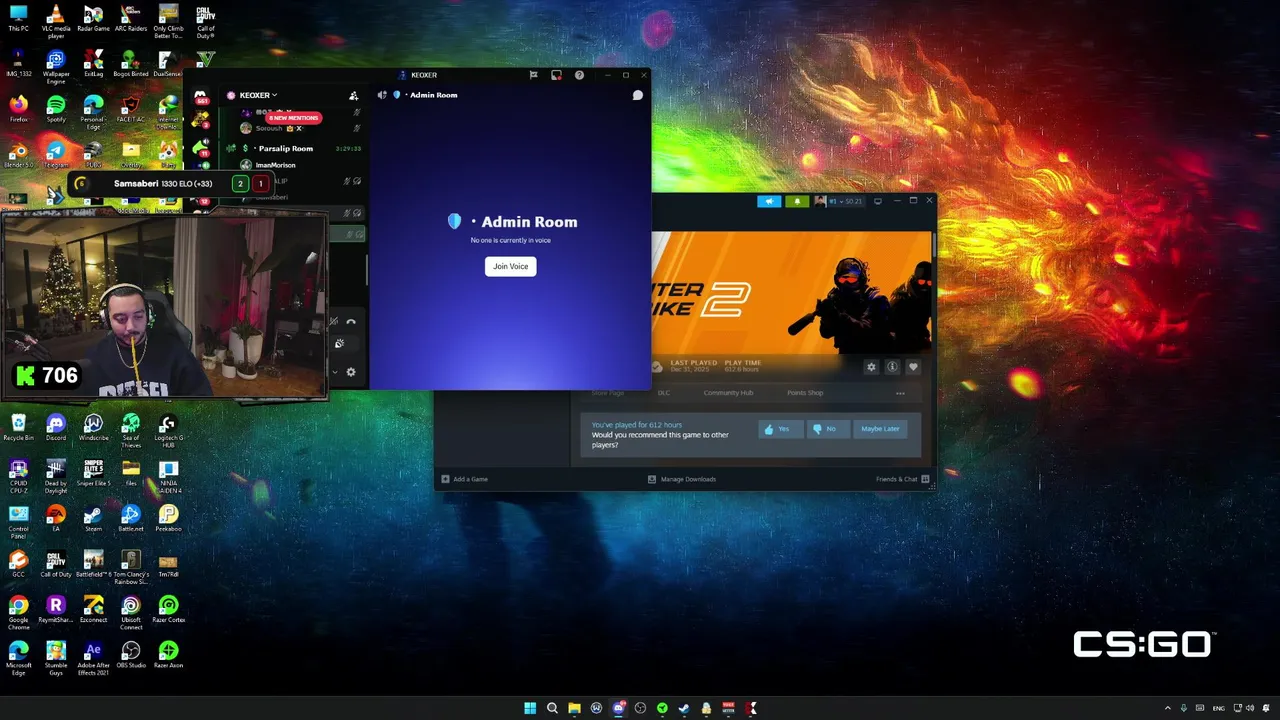Image resolution: width=1280 pixels, height=720 pixels.
Task: Select Adobe After Effects 2021 desktop icon
Action: (x=93, y=659)
